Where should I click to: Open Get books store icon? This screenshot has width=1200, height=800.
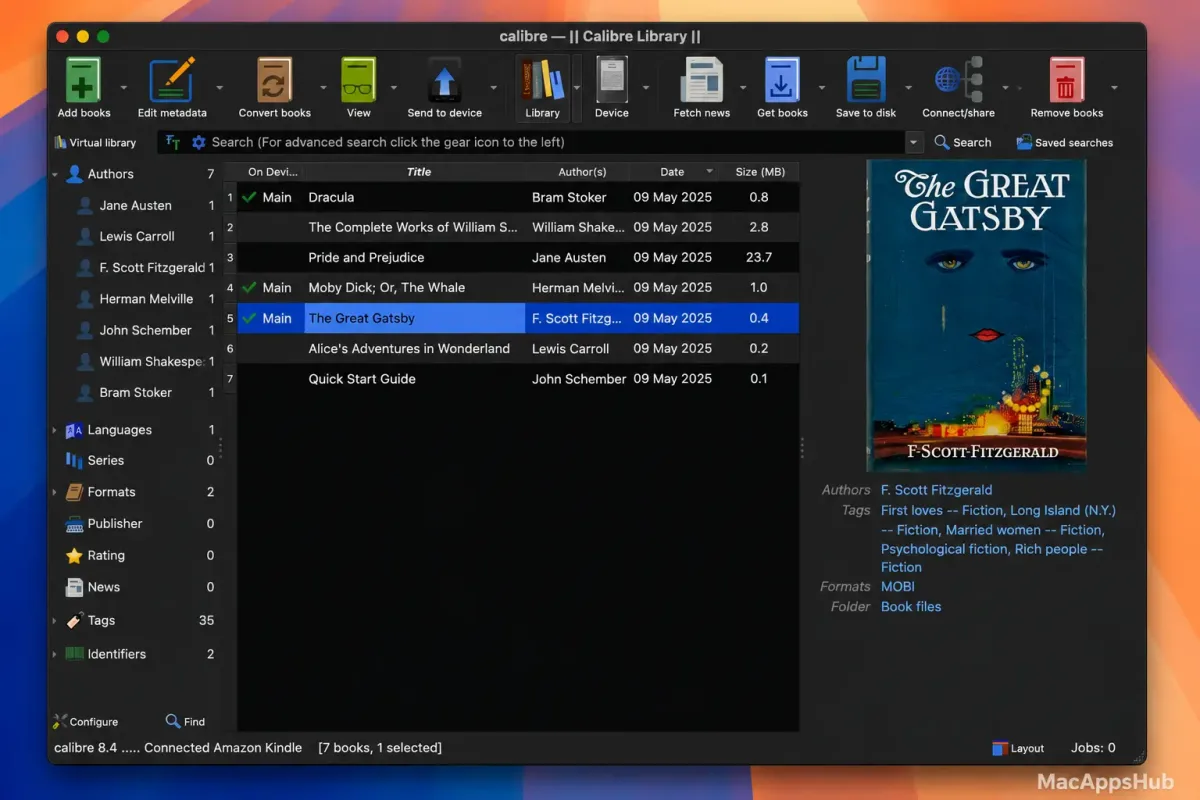pyautogui.click(x=782, y=80)
